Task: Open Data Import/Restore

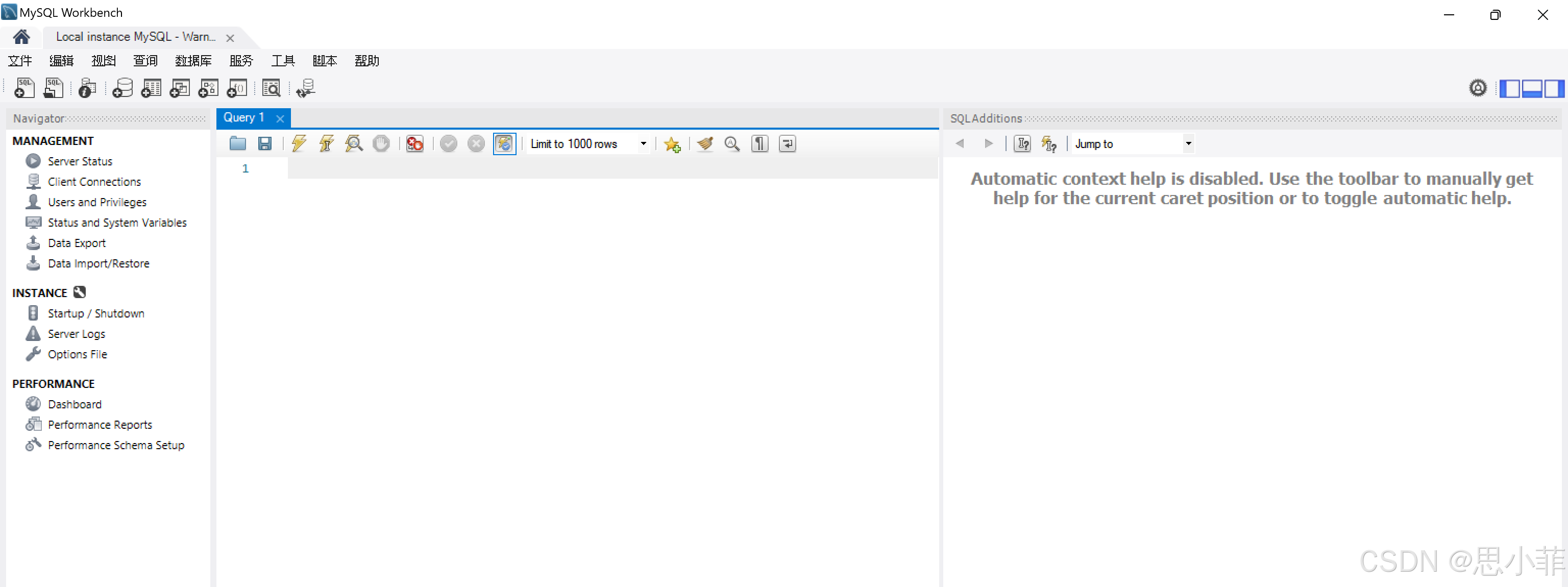Action: tap(98, 264)
